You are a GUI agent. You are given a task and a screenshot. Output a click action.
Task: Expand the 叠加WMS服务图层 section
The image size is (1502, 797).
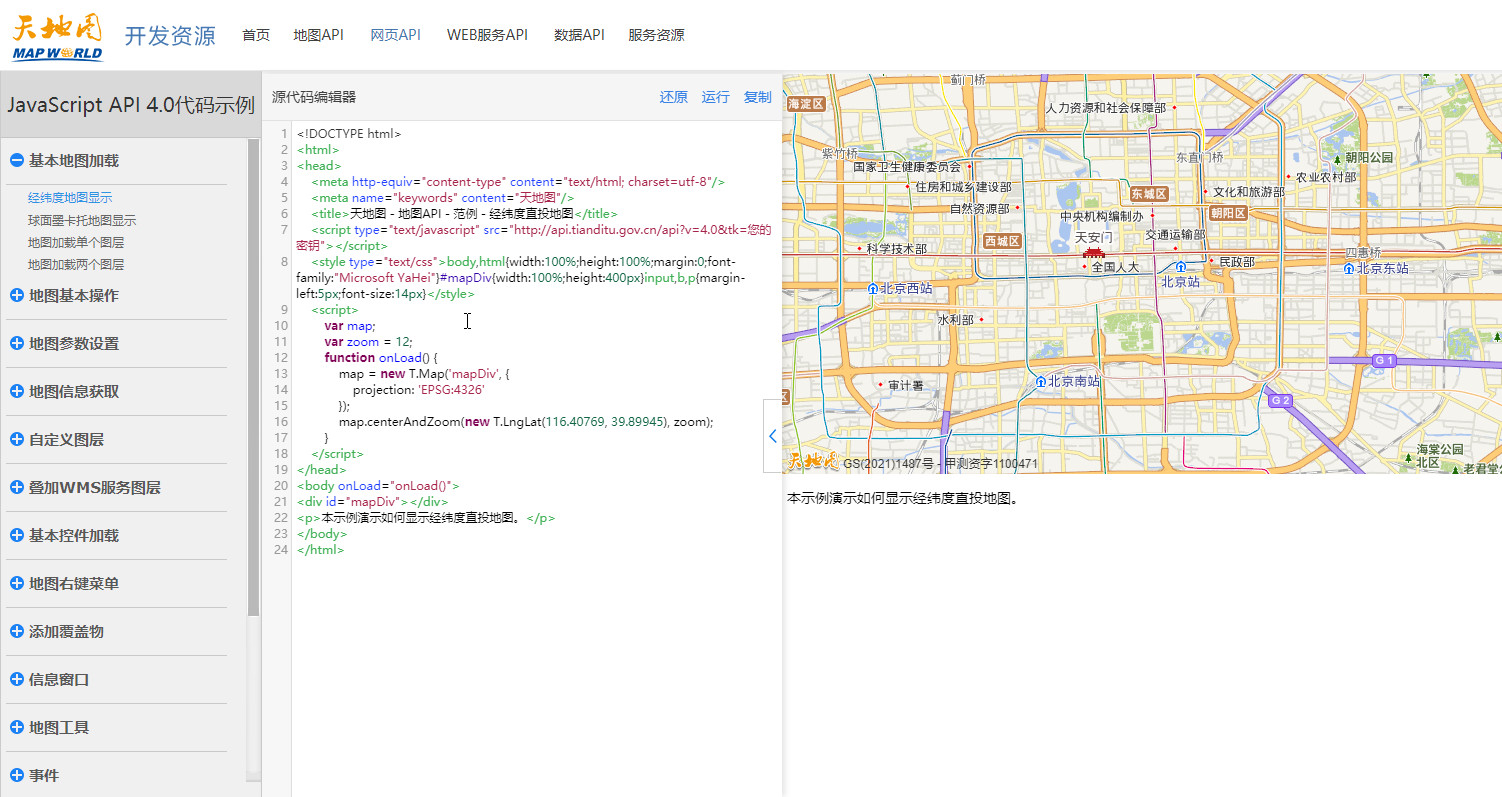coord(17,487)
